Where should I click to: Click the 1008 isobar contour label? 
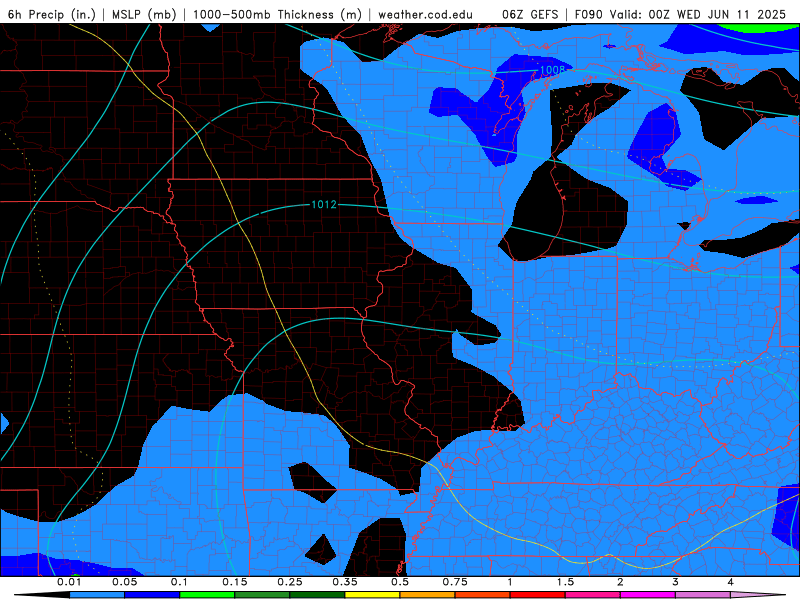pyautogui.click(x=553, y=70)
